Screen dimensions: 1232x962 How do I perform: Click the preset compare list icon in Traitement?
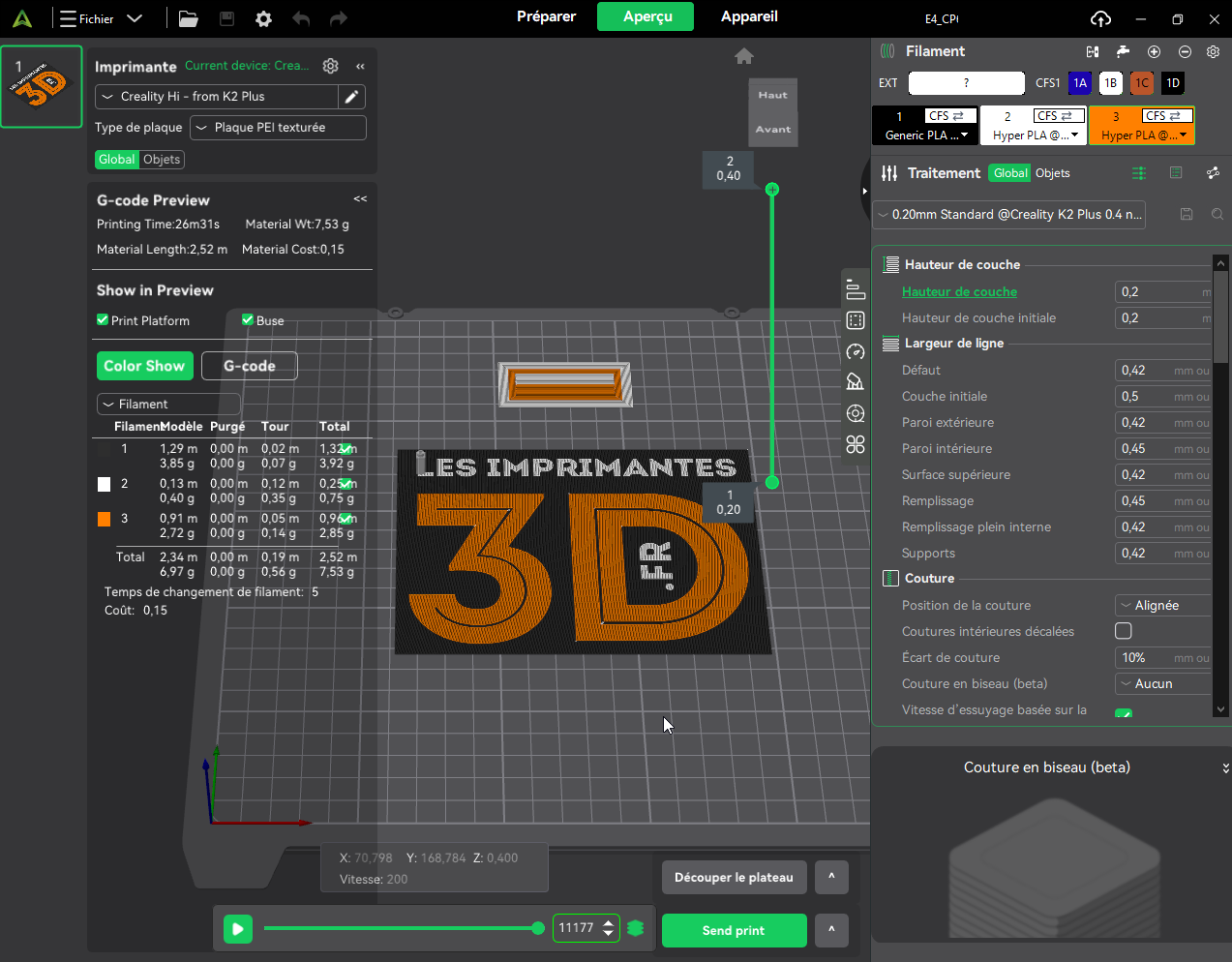click(1176, 173)
